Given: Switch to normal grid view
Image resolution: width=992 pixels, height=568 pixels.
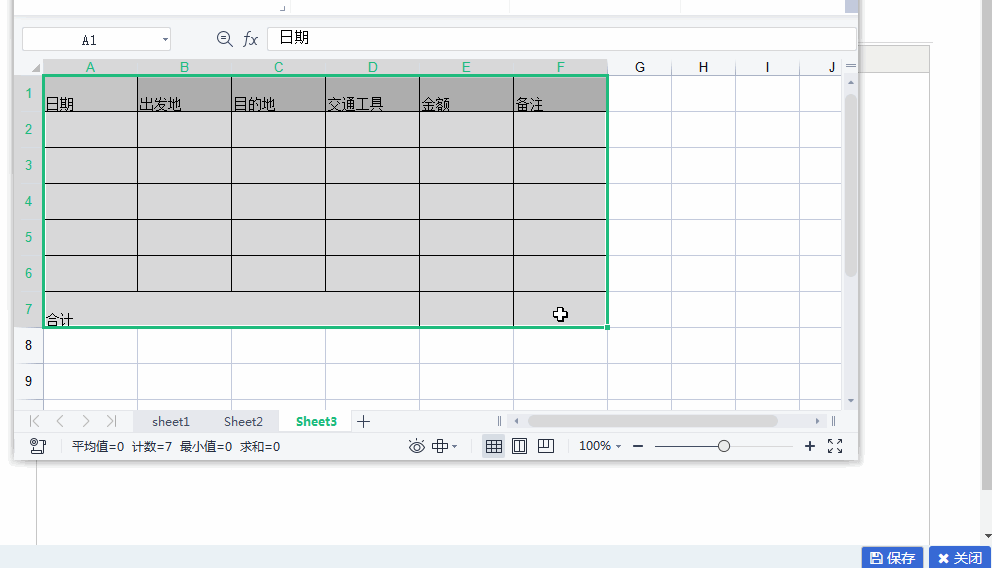Looking at the screenshot, I should (493, 447).
